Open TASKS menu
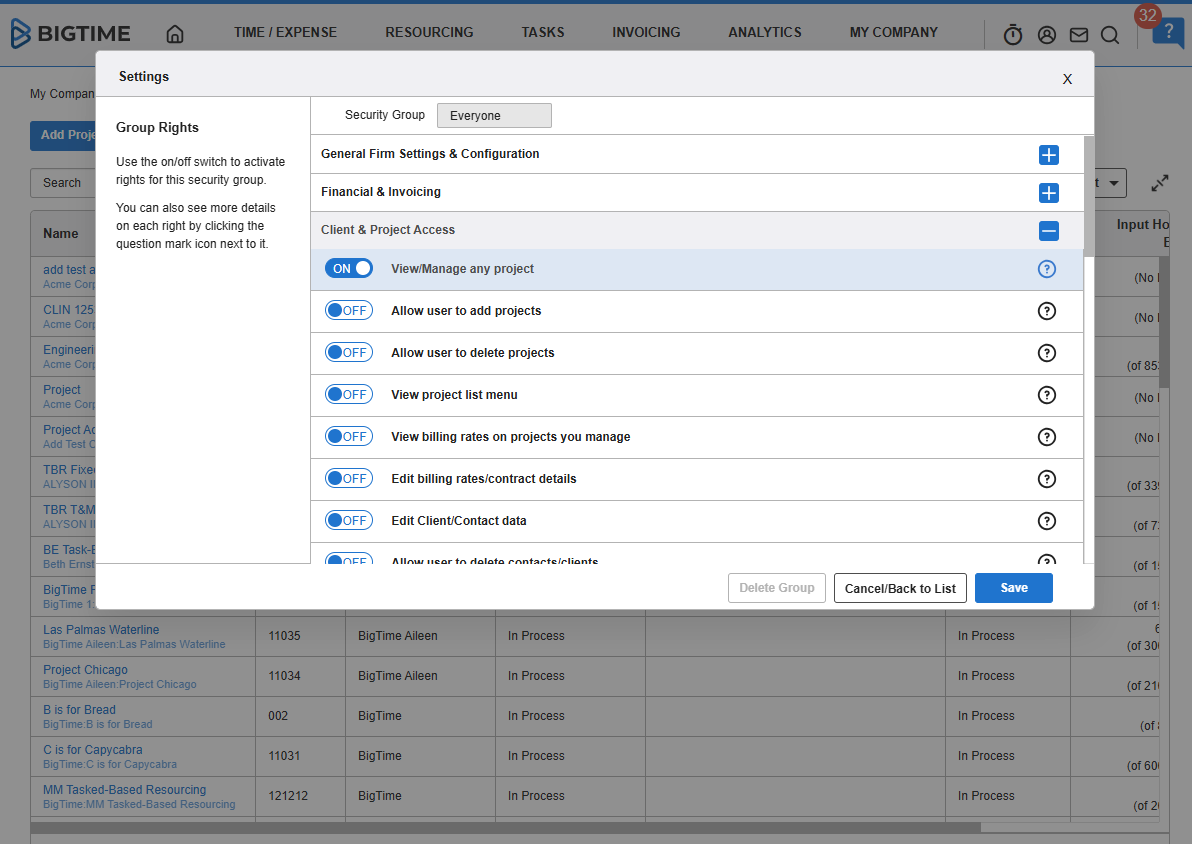The image size is (1192, 844). tap(543, 33)
